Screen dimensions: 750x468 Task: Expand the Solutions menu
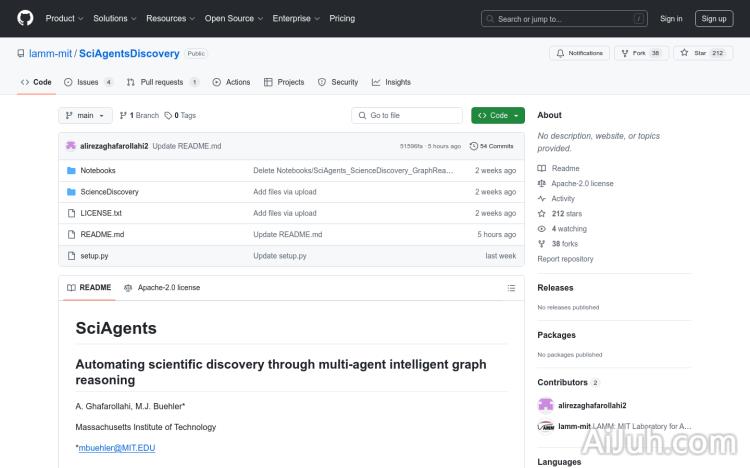[x=114, y=18]
